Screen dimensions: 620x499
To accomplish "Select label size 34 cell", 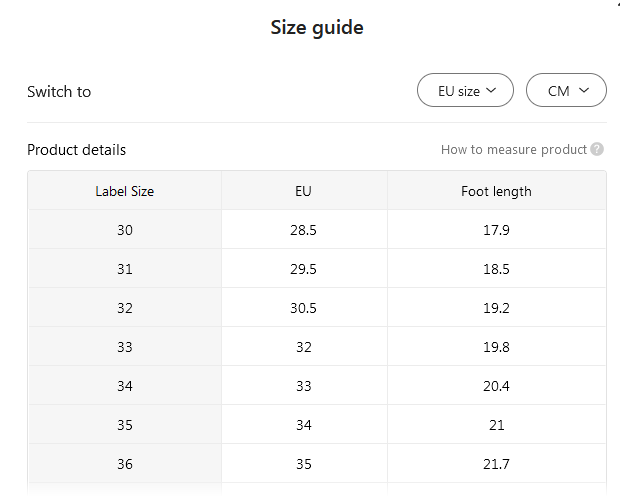I will (125, 386).
